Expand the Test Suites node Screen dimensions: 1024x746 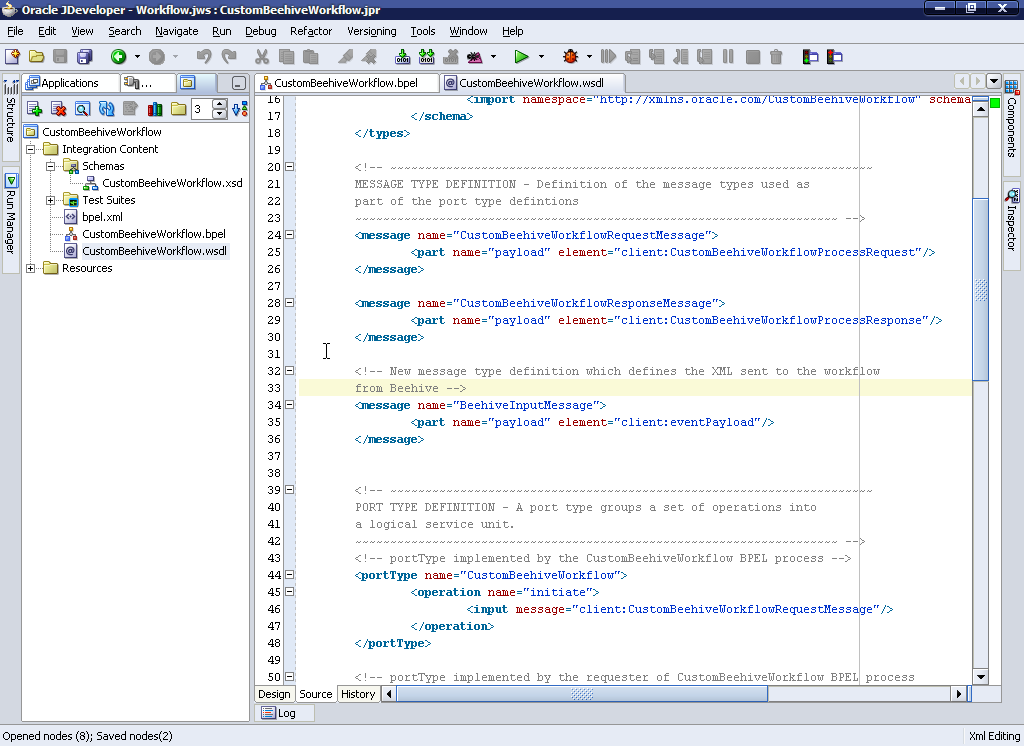click(x=48, y=199)
